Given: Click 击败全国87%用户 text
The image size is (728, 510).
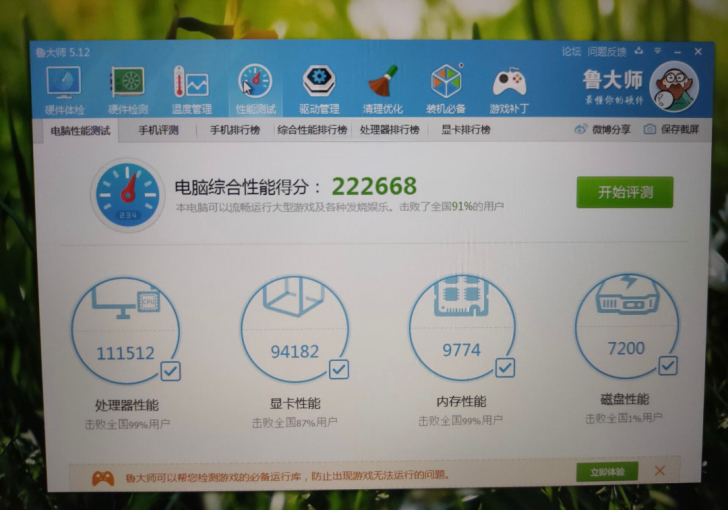Looking at the screenshot, I should click(x=295, y=422).
